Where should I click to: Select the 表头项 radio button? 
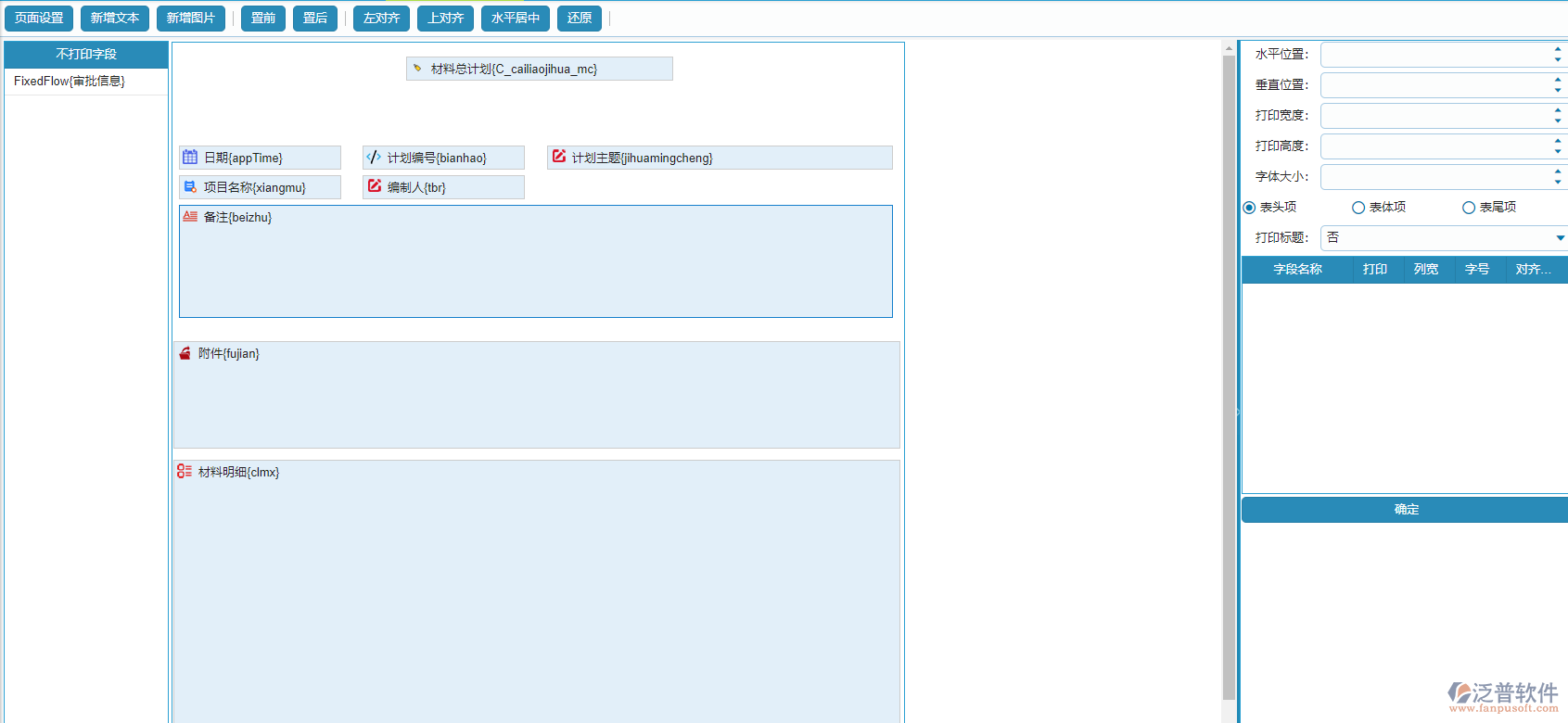(1249, 208)
